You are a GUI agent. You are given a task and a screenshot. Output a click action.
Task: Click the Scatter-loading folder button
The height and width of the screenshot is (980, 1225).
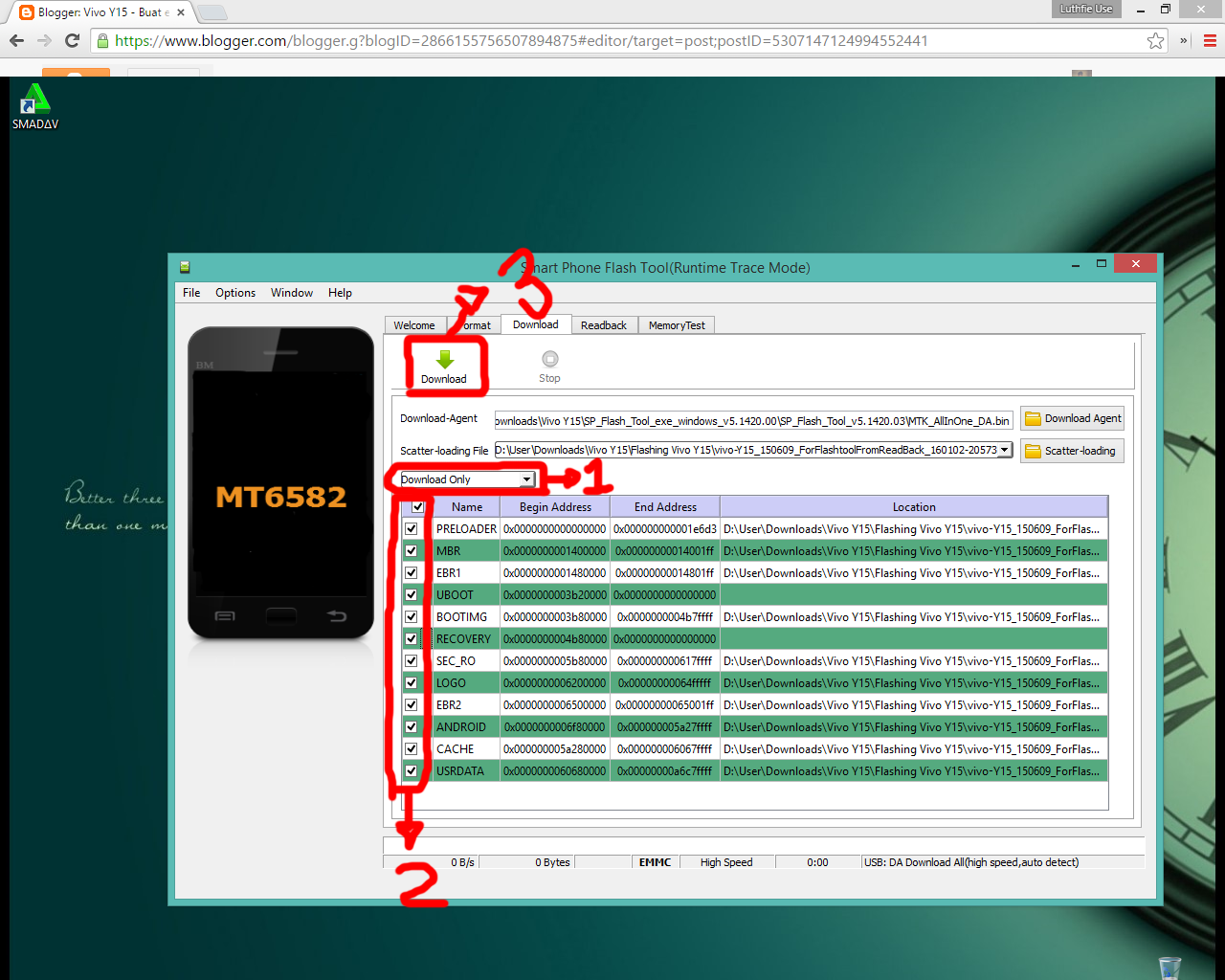pos(1072,451)
